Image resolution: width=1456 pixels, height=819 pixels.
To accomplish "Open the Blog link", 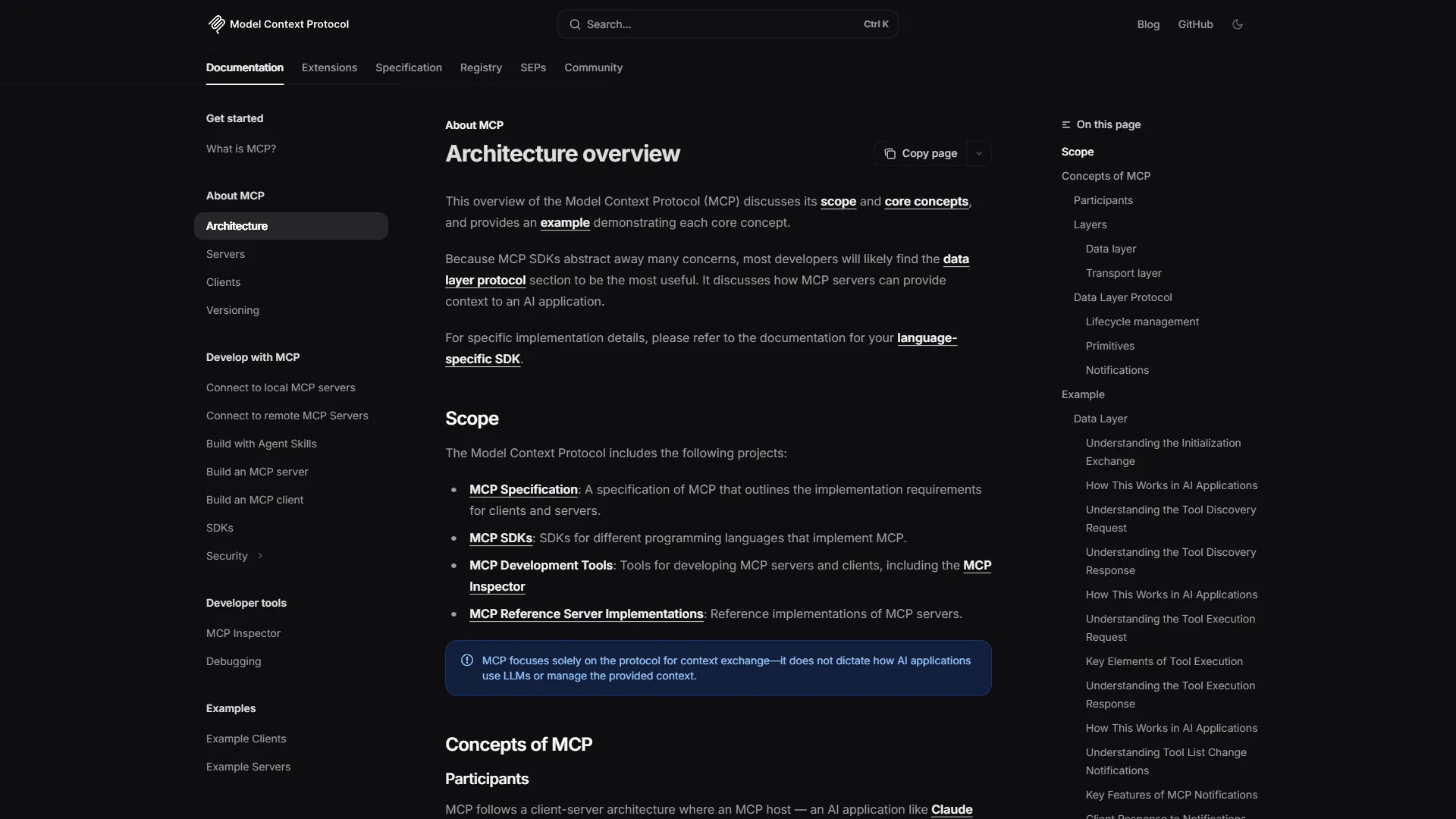I will pos(1148,24).
